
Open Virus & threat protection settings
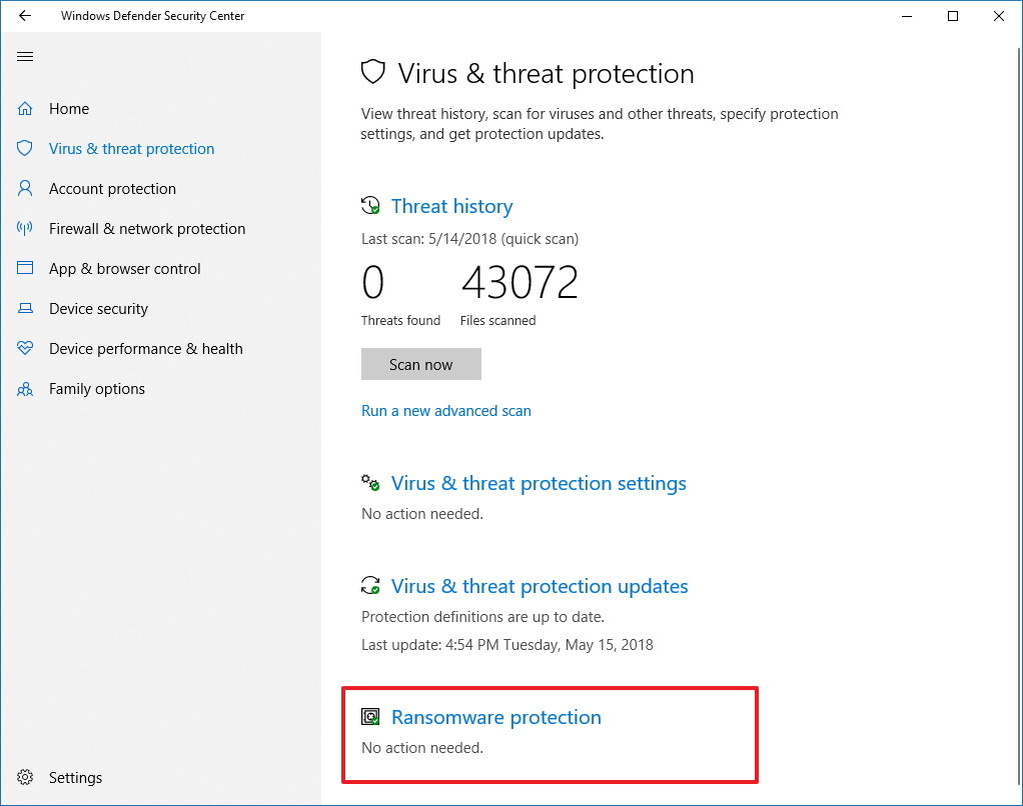538,483
